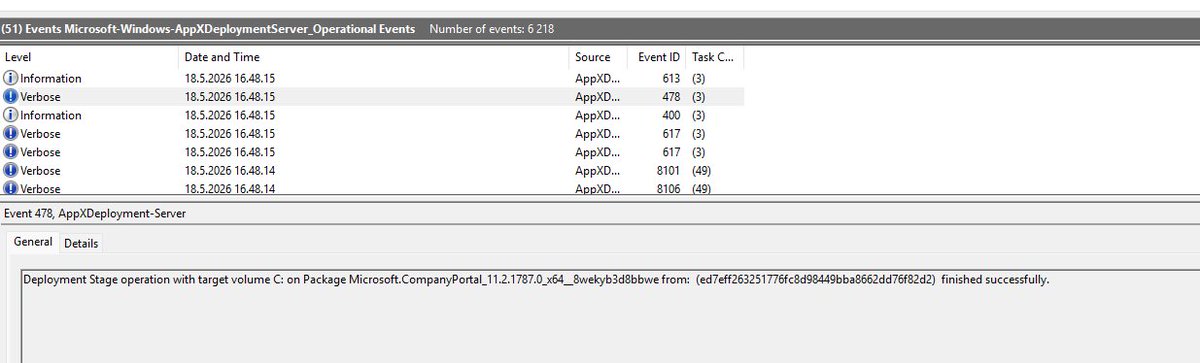The width and height of the screenshot is (1200, 363).
Task: Sort by the Date and Time column header
Action: point(374,58)
